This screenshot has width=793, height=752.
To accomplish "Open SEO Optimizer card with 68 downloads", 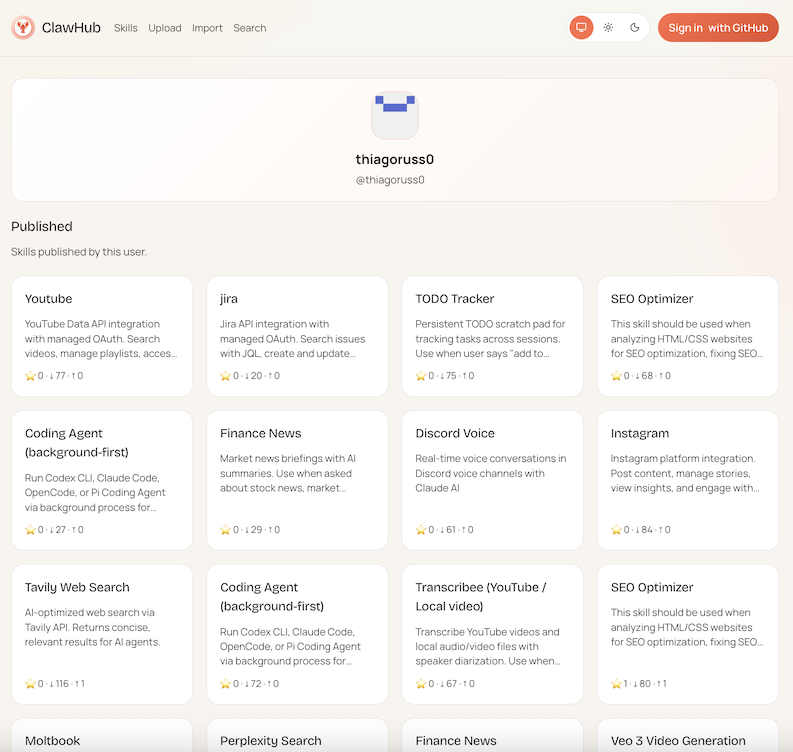I will [x=688, y=336].
